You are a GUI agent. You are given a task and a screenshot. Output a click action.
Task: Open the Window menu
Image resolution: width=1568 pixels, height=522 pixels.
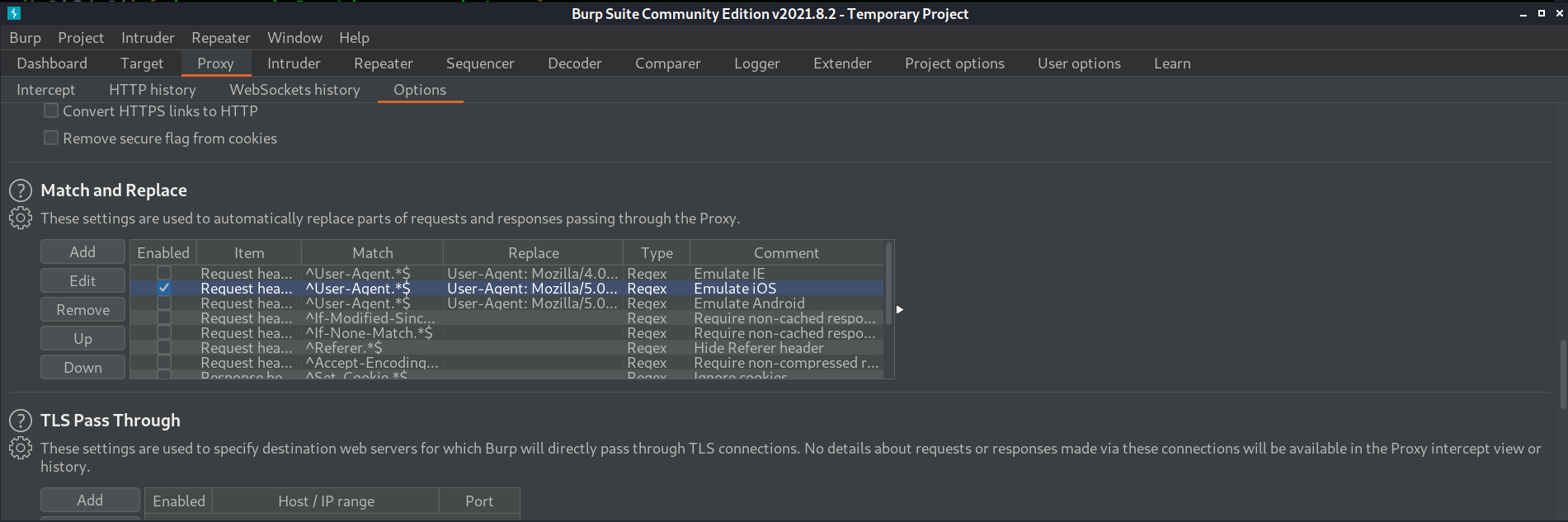click(294, 38)
